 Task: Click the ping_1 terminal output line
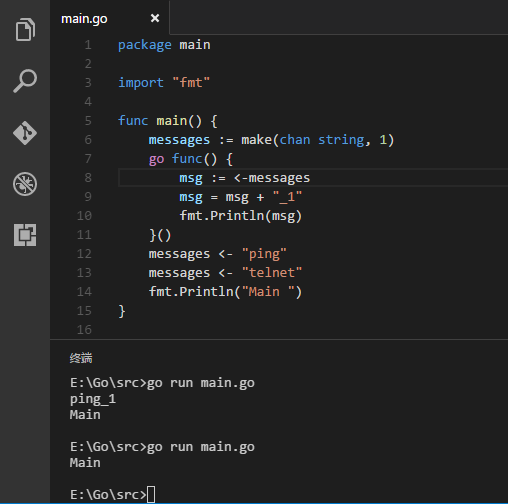[93, 399]
